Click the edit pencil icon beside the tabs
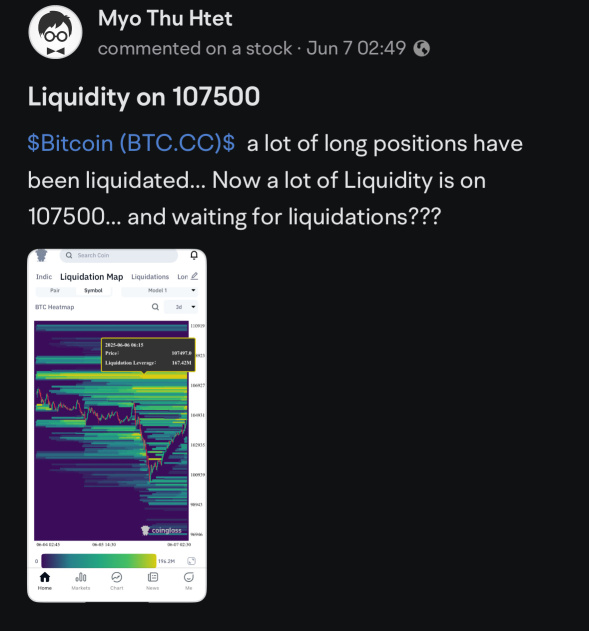Viewport: 589px width, 631px height. point(194,276)
